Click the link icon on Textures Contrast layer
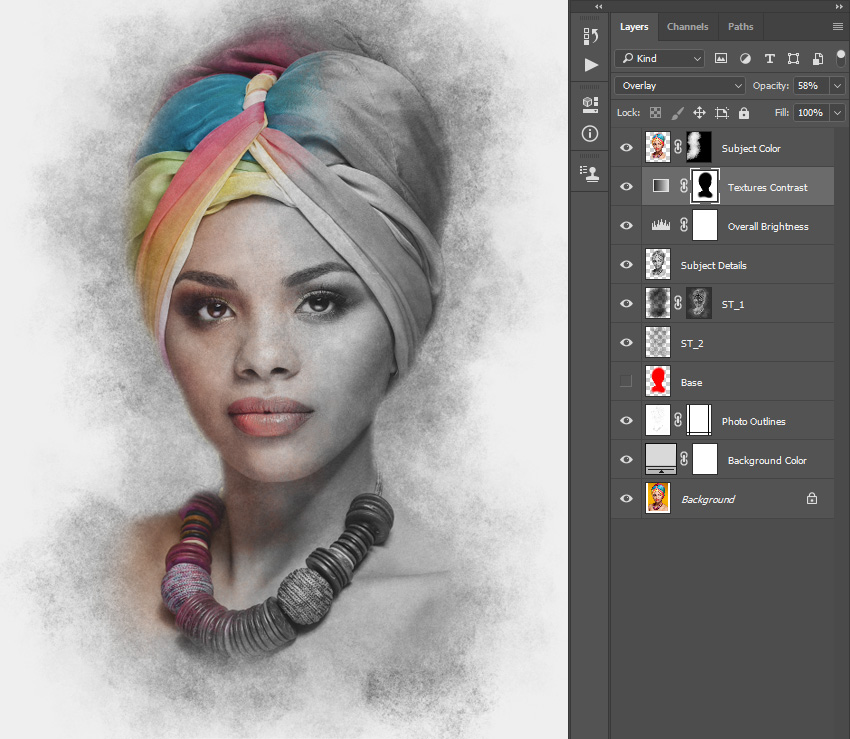This screenshot has height=739, width=850. pyautogui.click(x=684, y=186)
